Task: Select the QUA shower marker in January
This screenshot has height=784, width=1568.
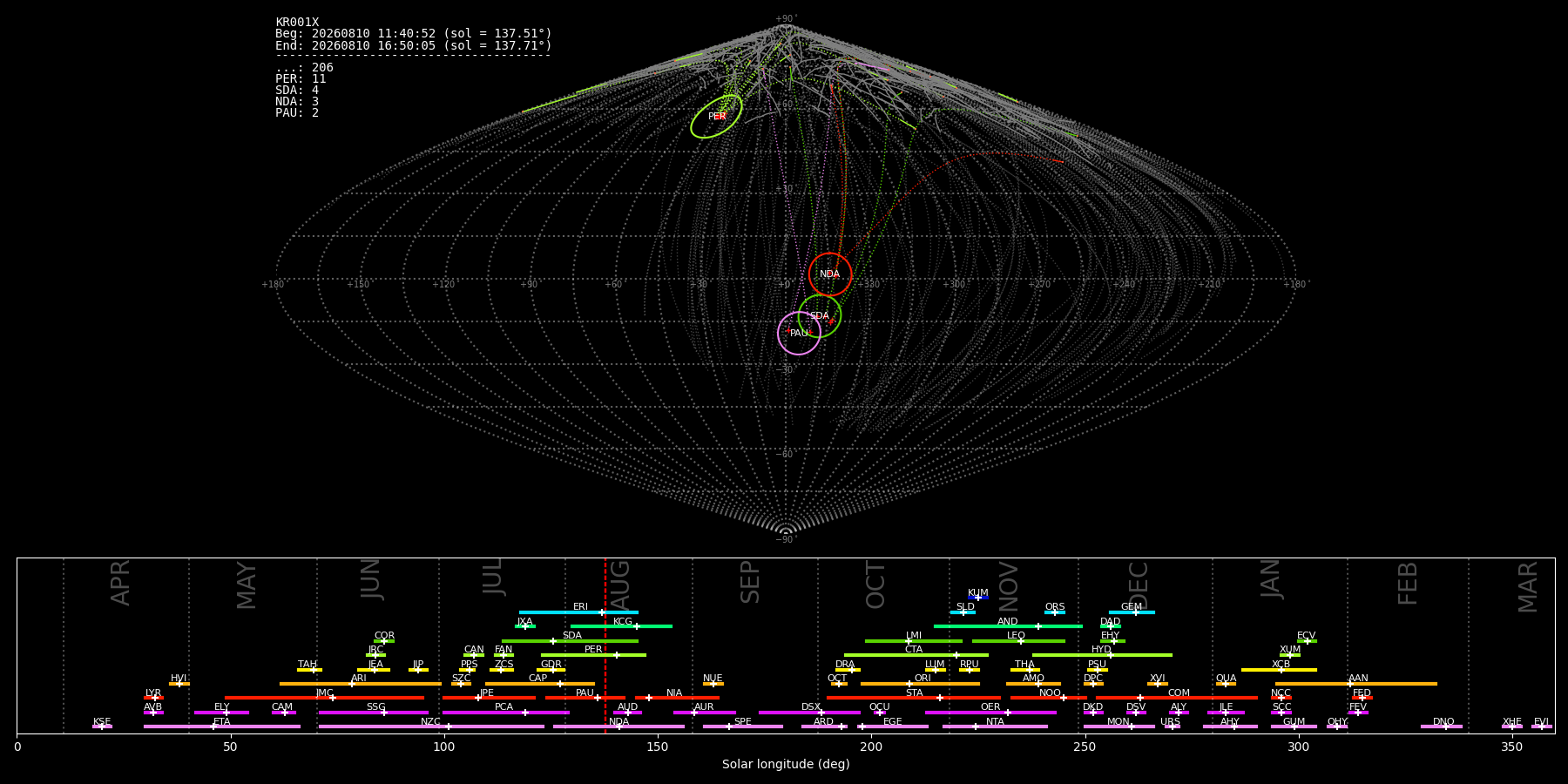Action: point(1226,684)
